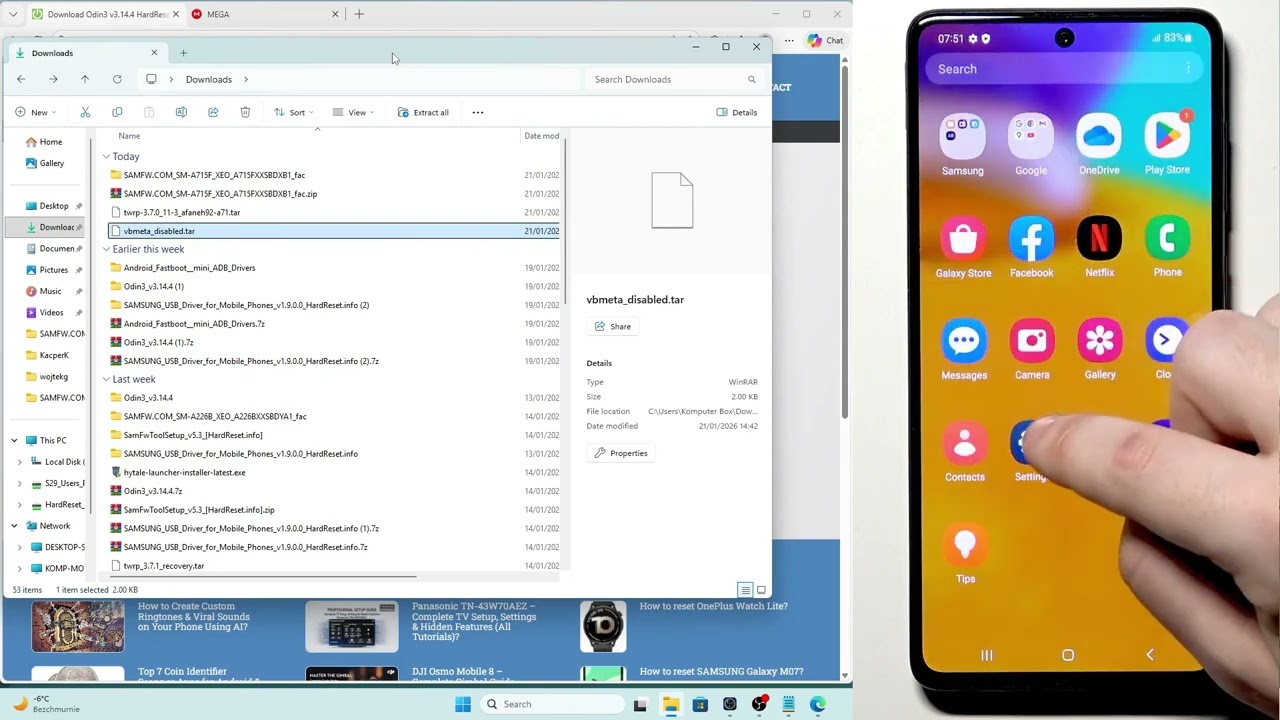Open OneDrive app on the phone
Screen dimensions: 1280x720
pyautogui.click(x=1099, y=144)
